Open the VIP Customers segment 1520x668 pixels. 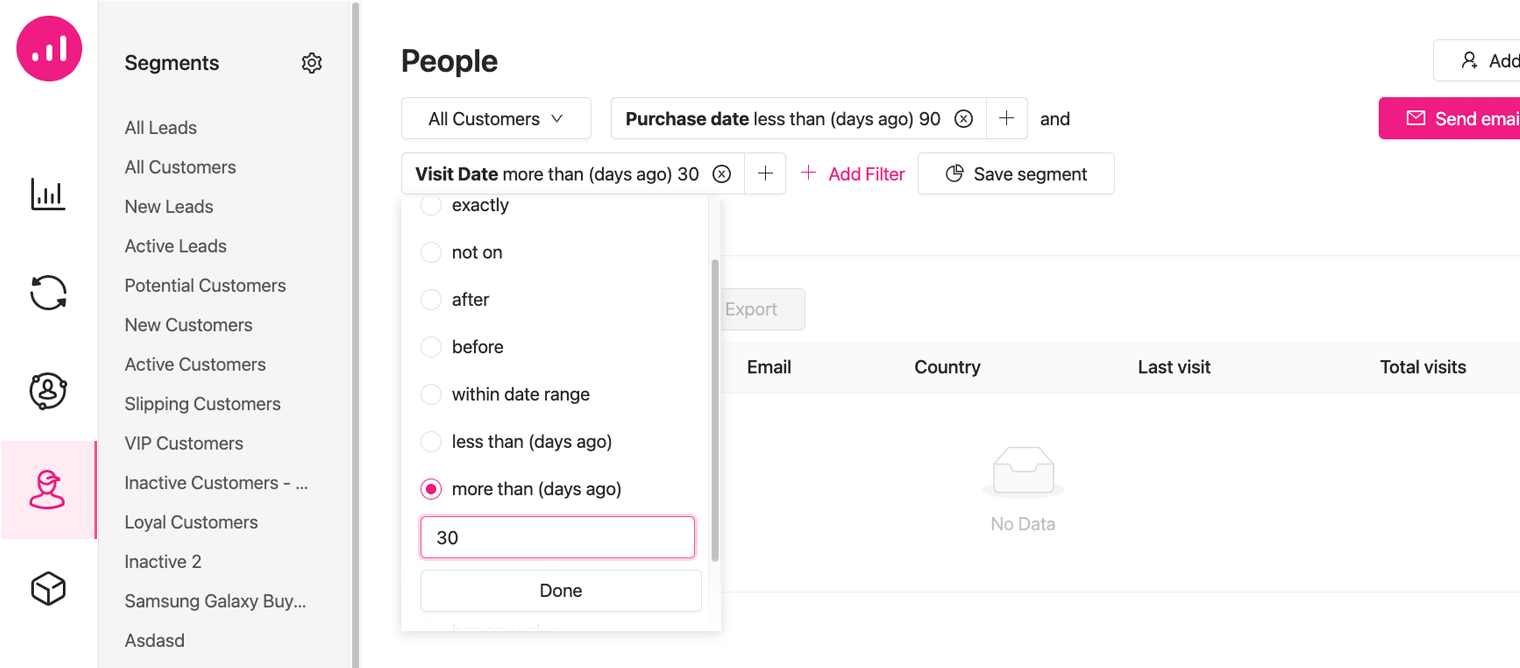pos(184,443)
